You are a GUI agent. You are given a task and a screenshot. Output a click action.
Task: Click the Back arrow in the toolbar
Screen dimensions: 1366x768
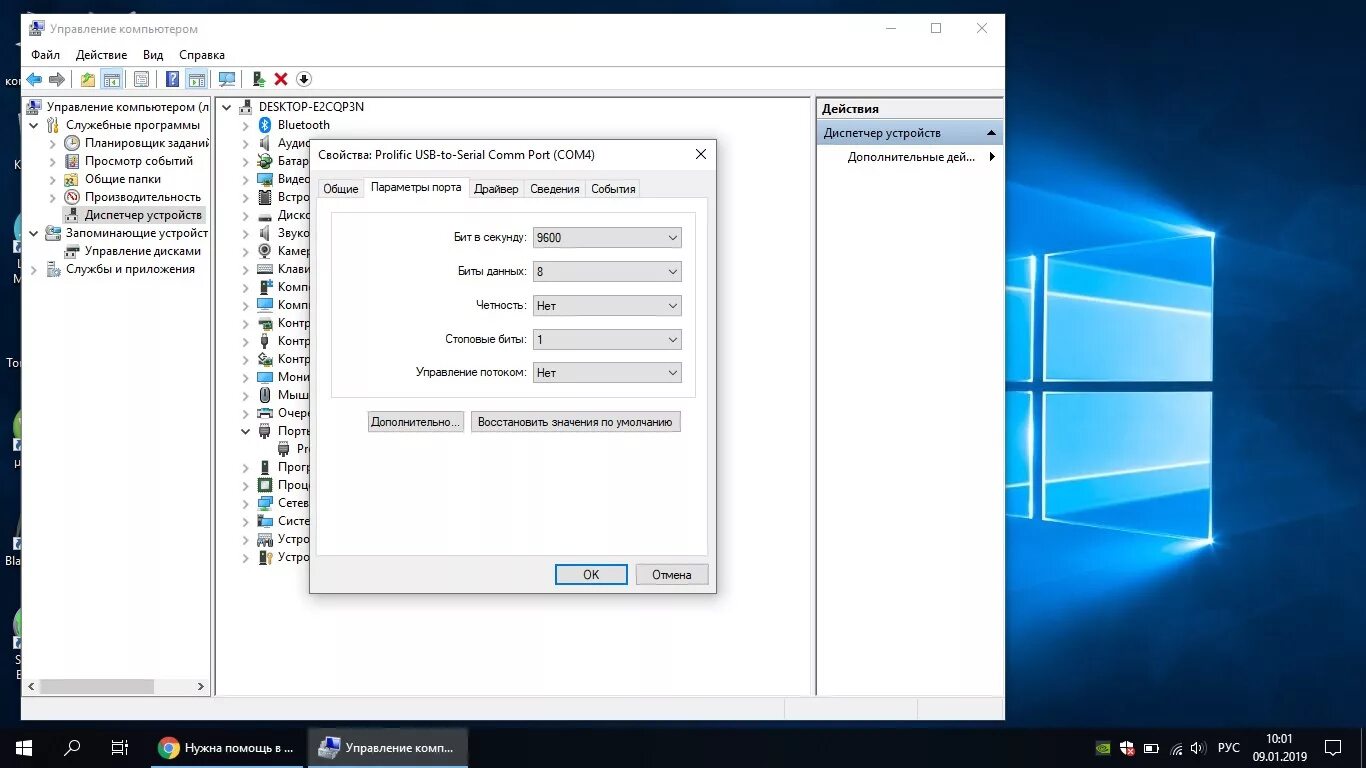point(34,79)
